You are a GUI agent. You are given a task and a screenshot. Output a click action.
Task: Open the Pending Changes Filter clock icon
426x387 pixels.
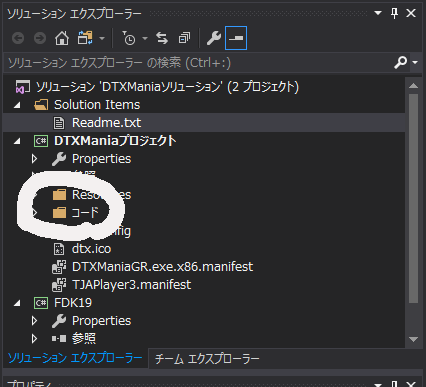tap(128, 38)
